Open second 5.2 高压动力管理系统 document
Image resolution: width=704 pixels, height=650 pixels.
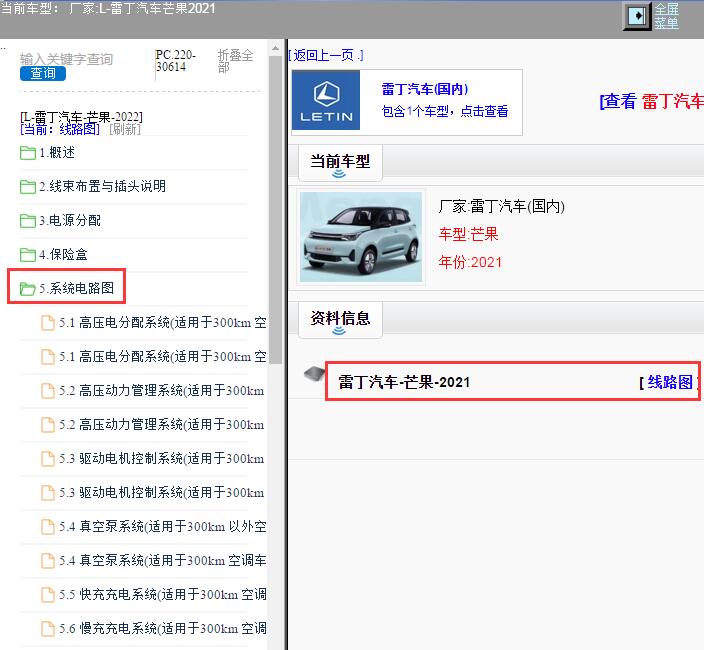click(x=162, y=425)
